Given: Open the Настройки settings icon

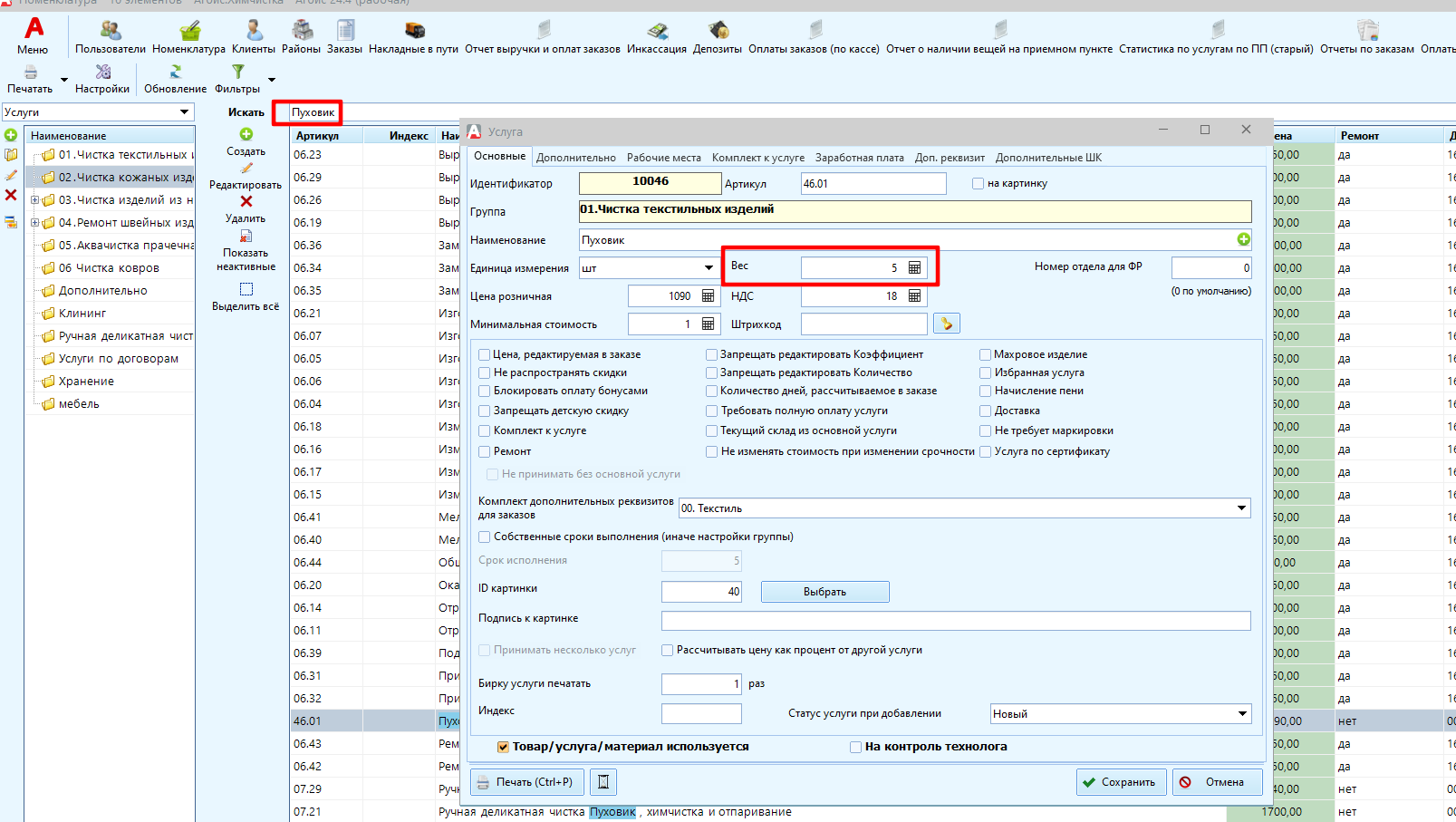Looking at the screenshot, I should [x=102, y=73].
